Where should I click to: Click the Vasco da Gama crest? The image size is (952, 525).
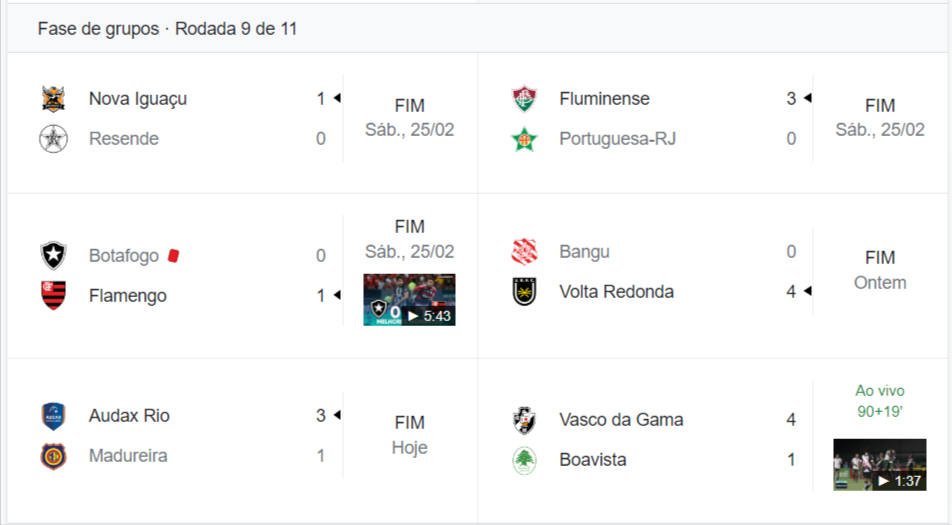(524, 420)
